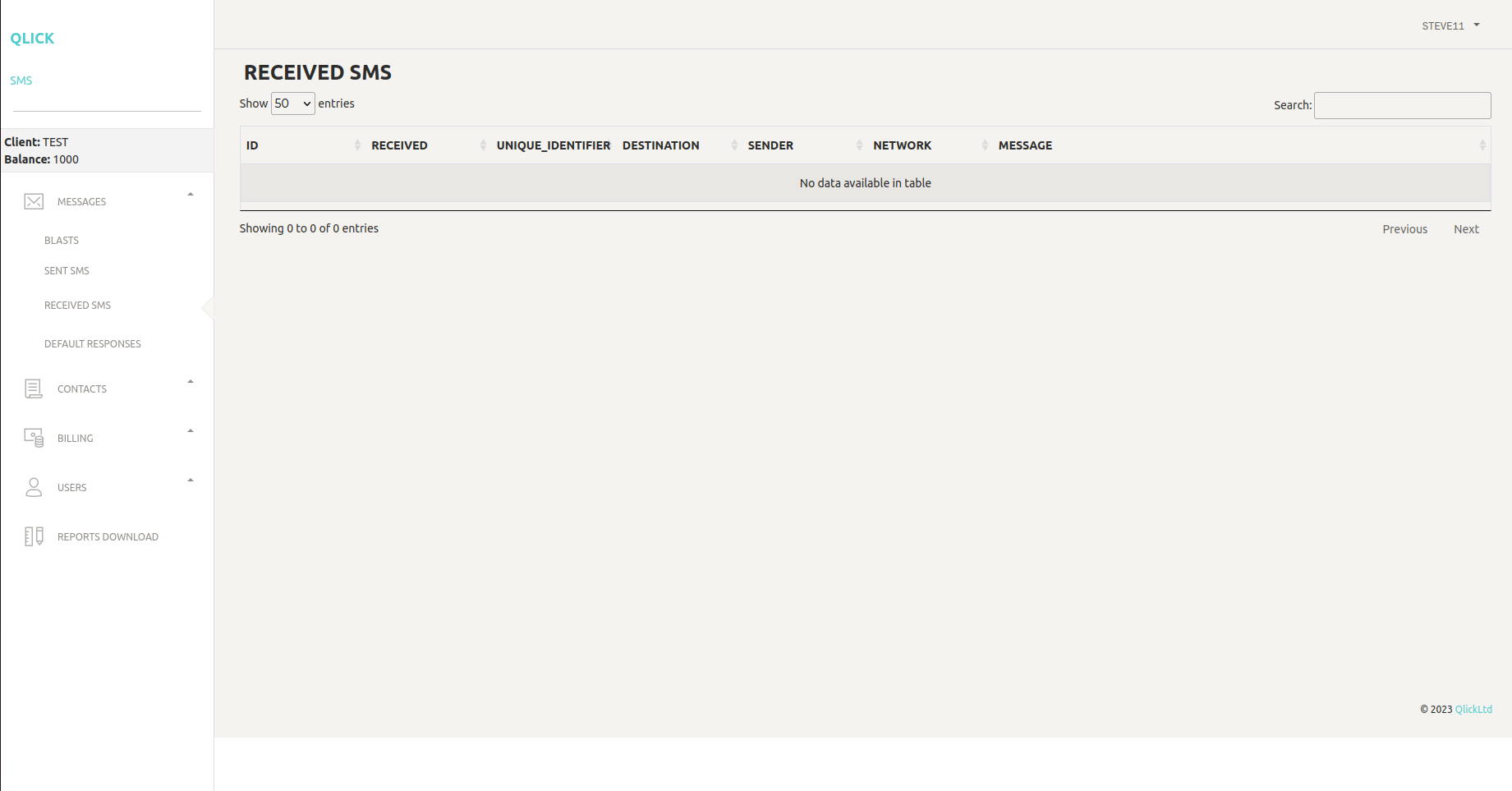Sort by Received column arrows
1512x791 pixels.
[x=483, y=145]
